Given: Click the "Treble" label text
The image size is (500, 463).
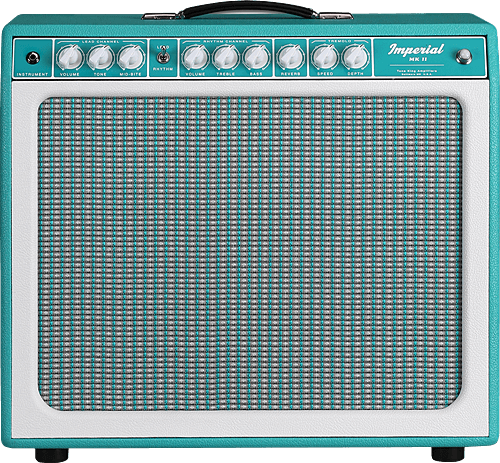Looking at the screenshot, I should click(226, 74).
